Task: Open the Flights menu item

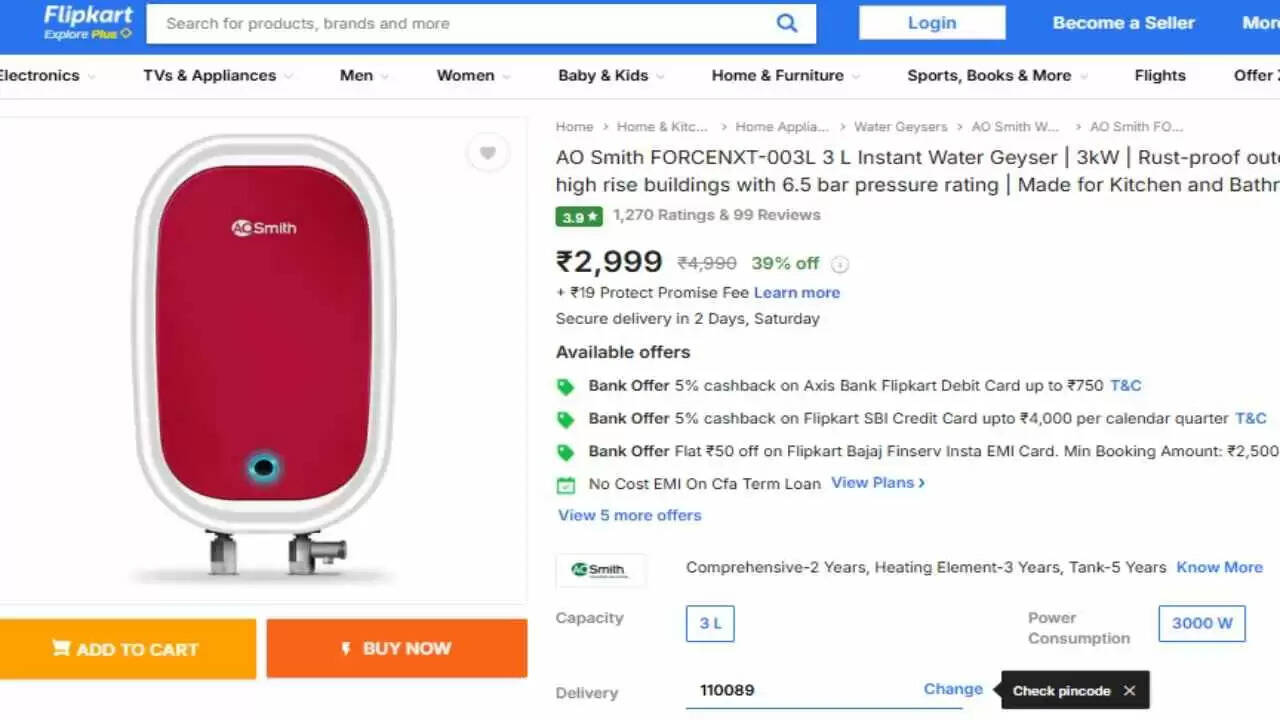Action: pos(1160,76)
